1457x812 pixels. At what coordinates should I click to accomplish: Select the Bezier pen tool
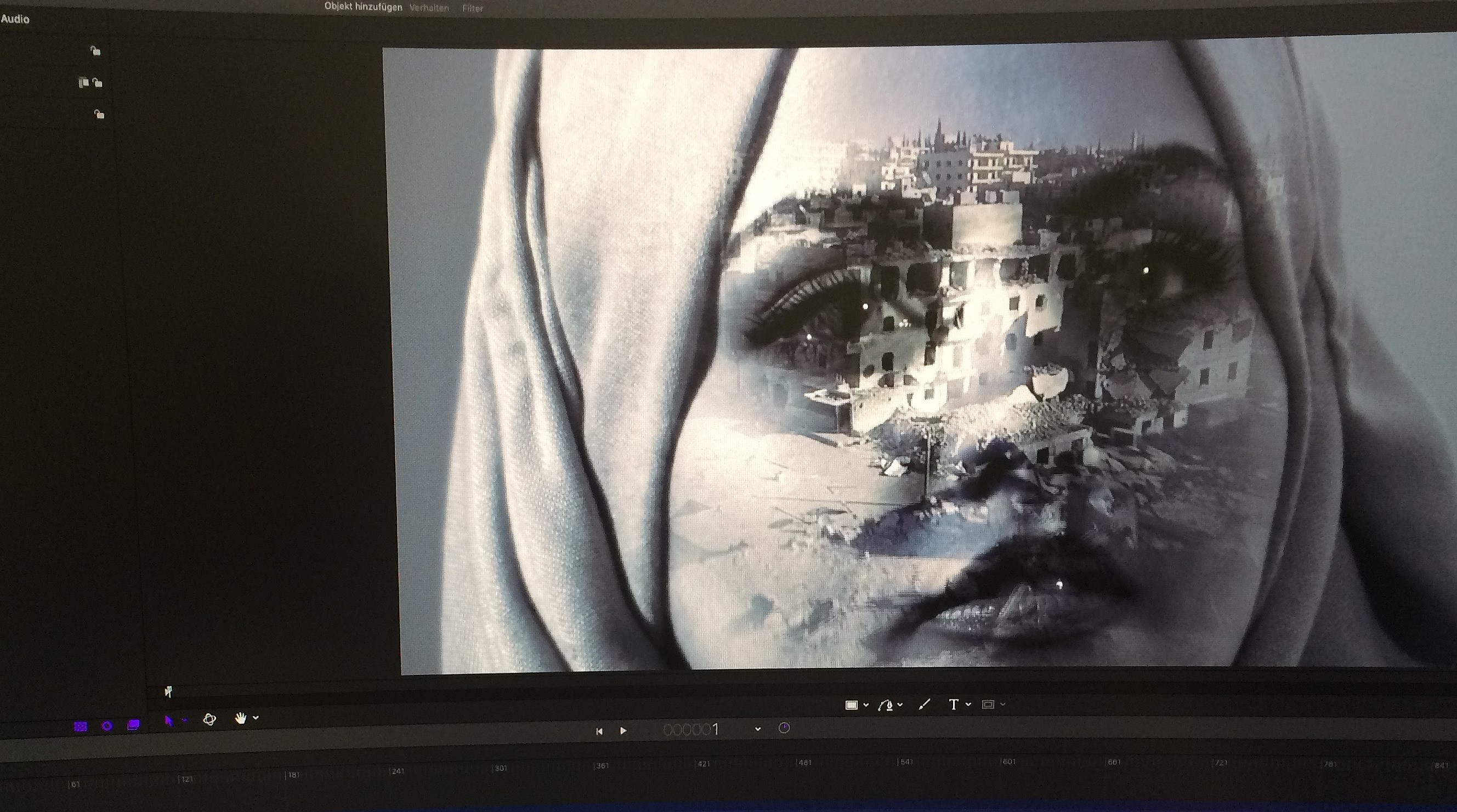tap(886, 705)
